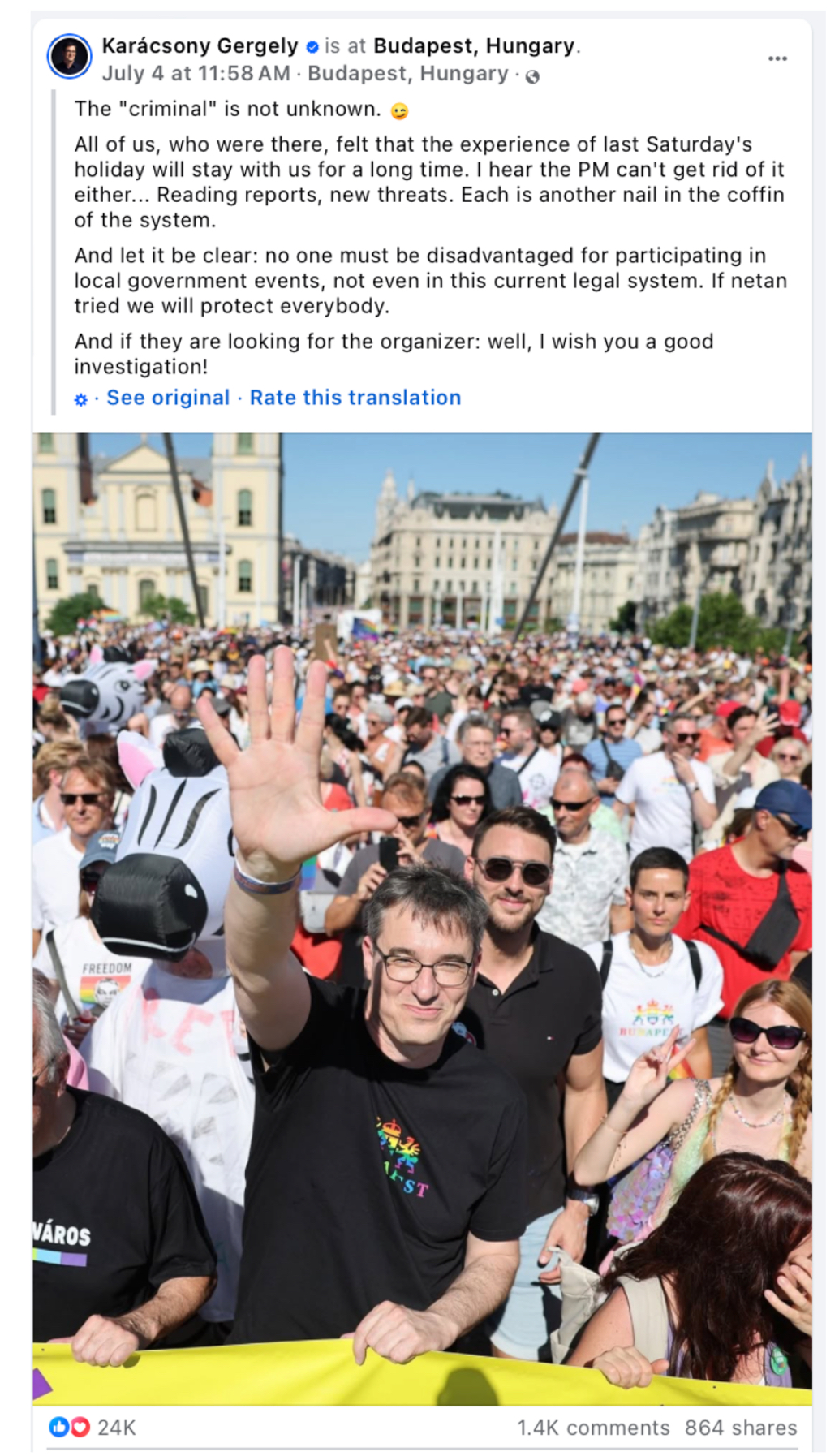Open the Karácsony Gergely profile name link
Image resolution: width=839 pixels, height=1456 pixels.
pos(200,46)
